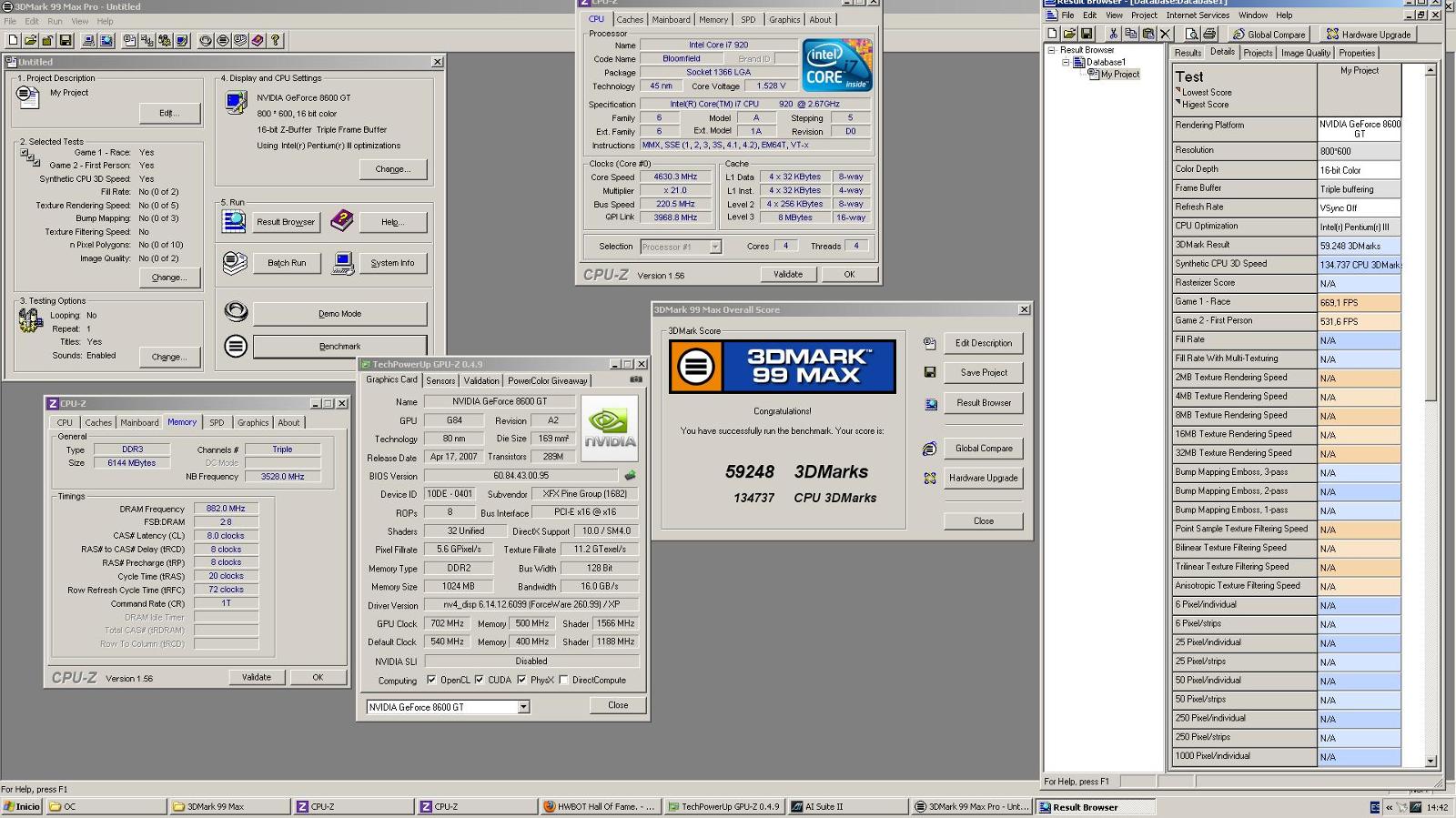Click the Copy icon in Result Browser toolbar
The width and height of the screenshot is (1456, 818).
coord(1131,34)
